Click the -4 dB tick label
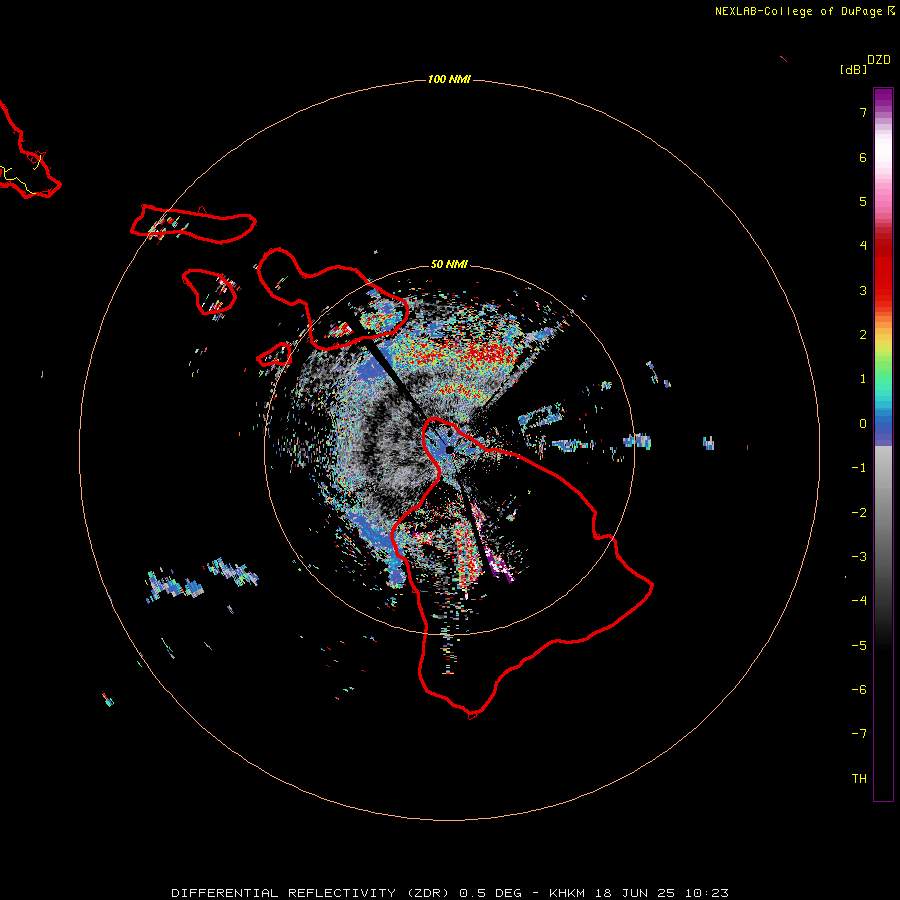The width and height of the screenshot is (900, 900). click(859, 601)
